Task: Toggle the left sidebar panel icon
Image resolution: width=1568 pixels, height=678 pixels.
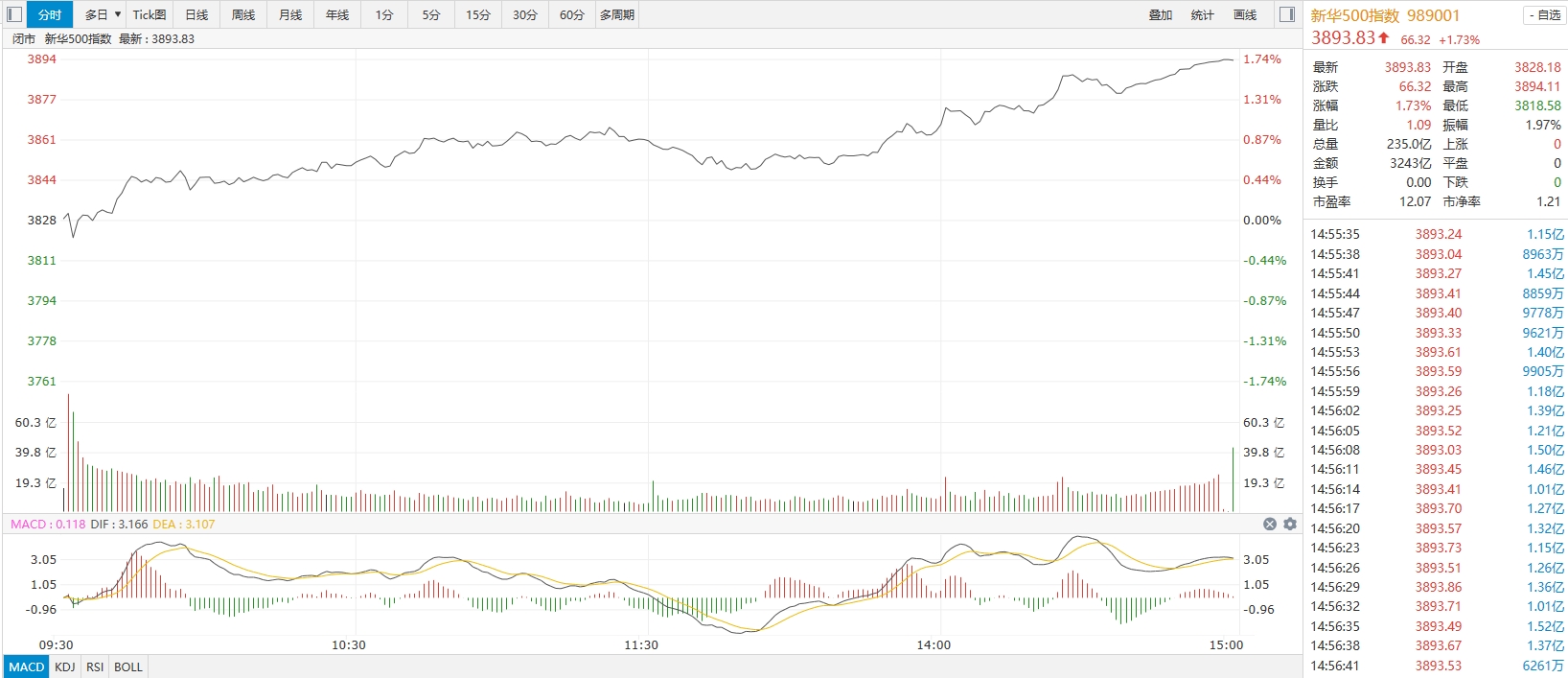Action: pyautogui.click(x=14, y=14)
